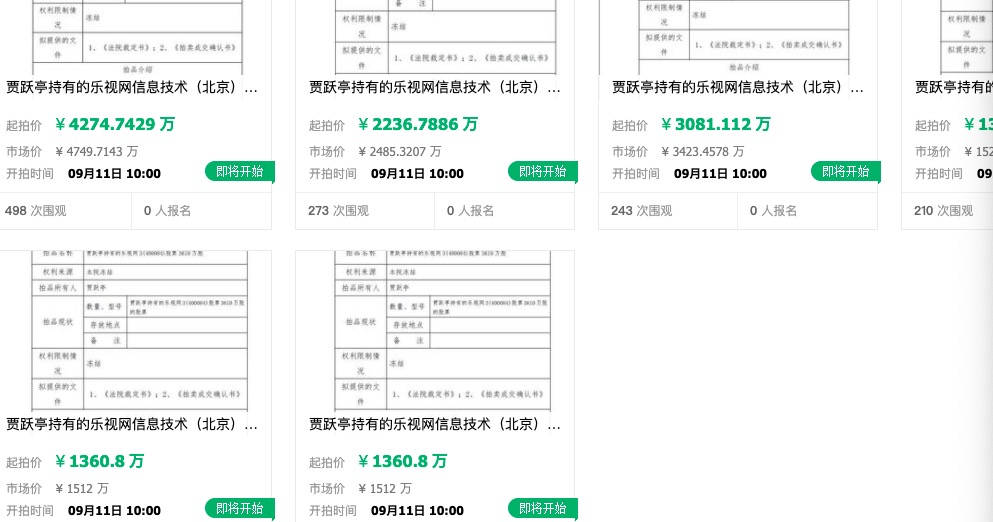Click 即将开始 badge on first second-row card
993x522 pixels.
(239, 509)
